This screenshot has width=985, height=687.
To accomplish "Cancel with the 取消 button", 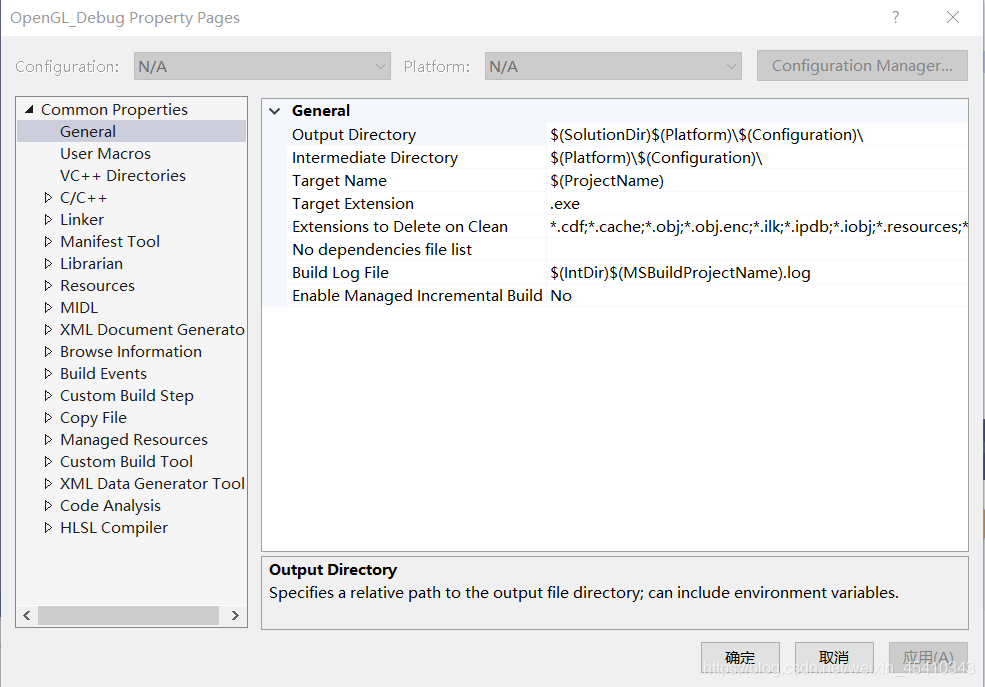I will click(x=834, y=657).
